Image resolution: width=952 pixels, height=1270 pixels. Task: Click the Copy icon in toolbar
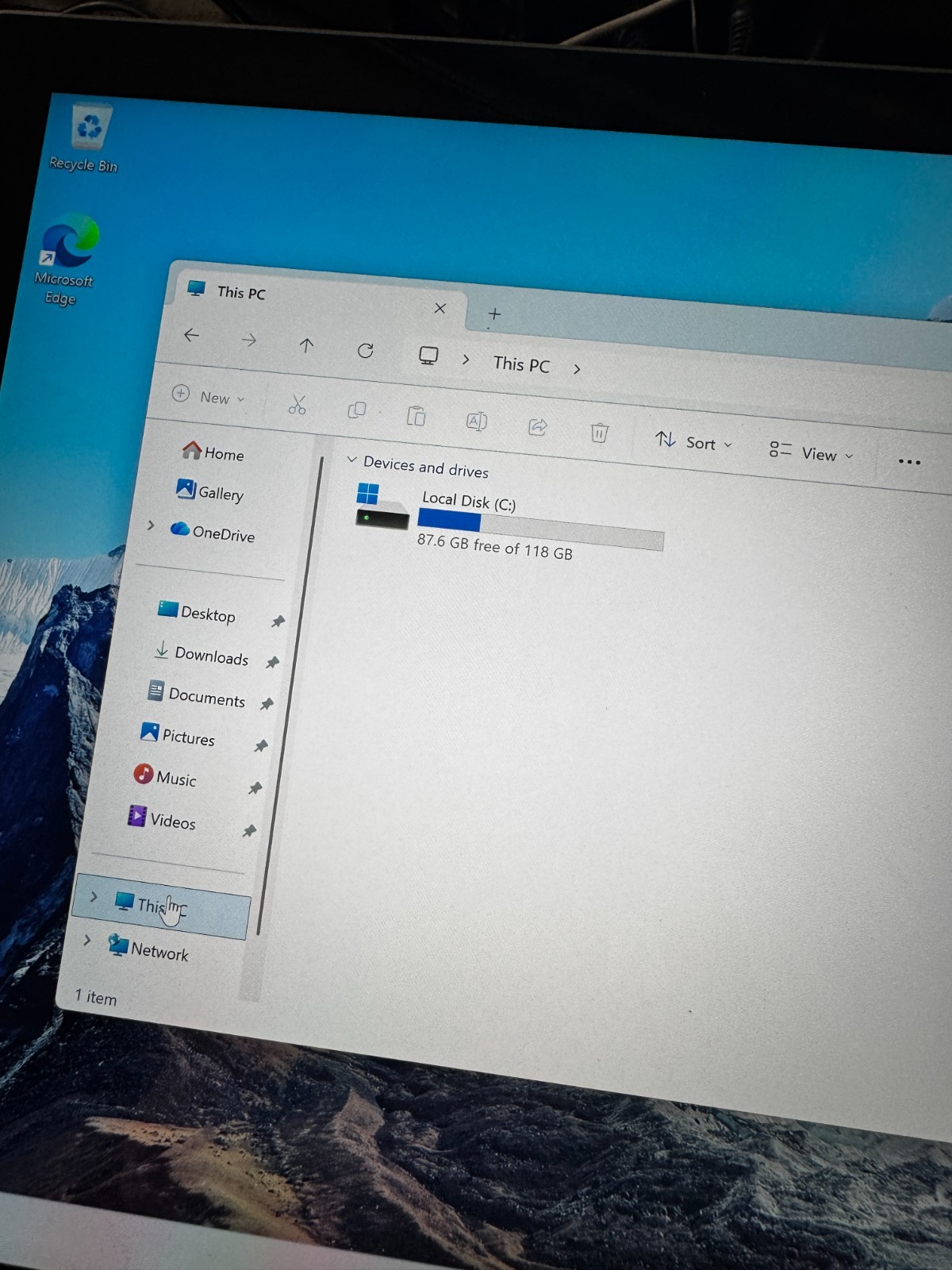(357, 410)
